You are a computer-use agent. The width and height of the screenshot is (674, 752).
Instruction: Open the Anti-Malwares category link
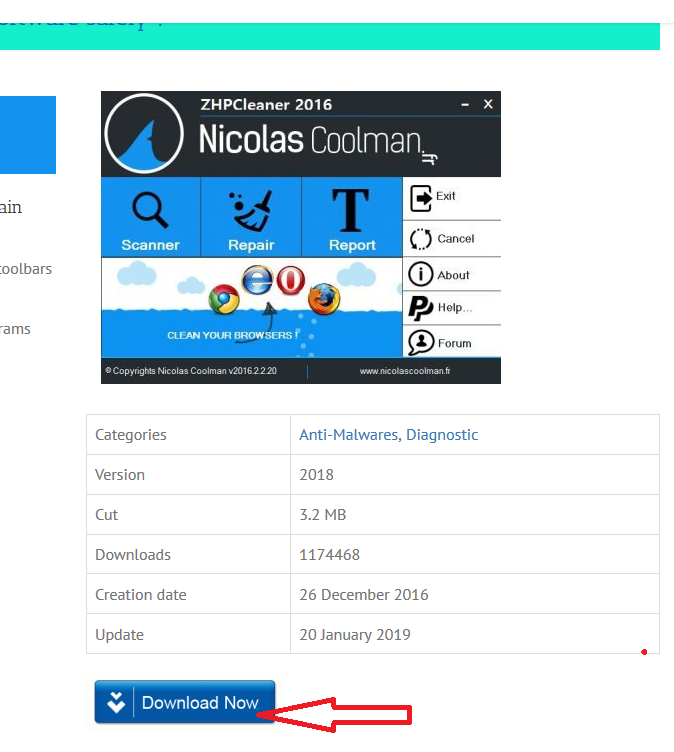pyautogui.click(x=348, y=435)
